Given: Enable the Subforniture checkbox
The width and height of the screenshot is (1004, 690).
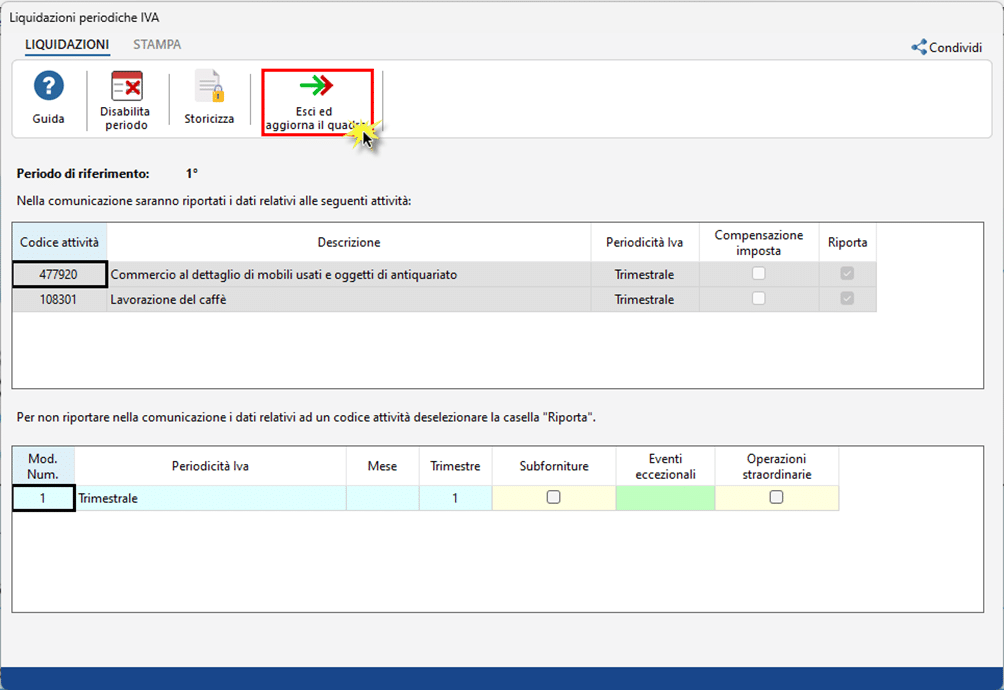Looking at the screenshot, I should 554,498.
